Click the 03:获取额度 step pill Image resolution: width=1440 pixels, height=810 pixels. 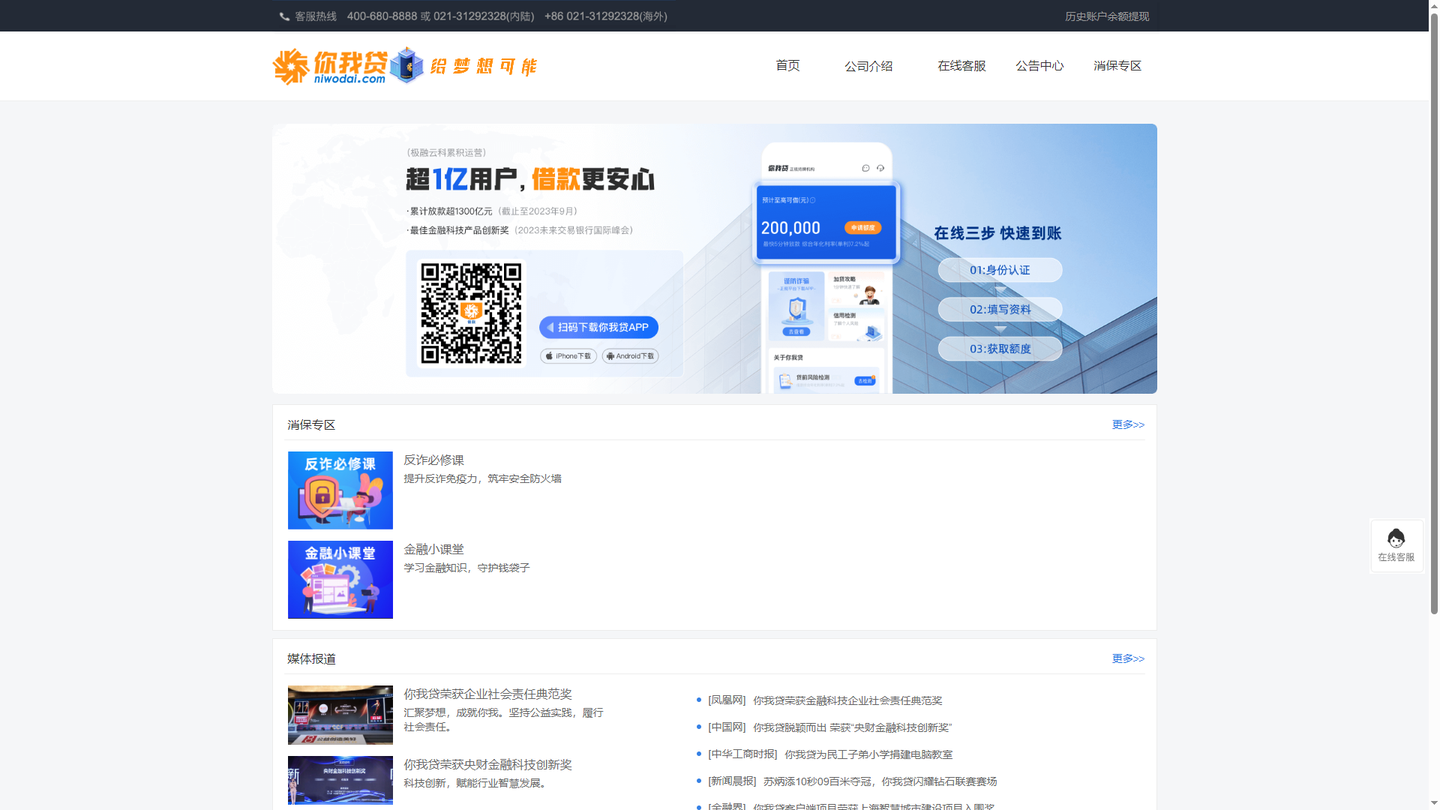(x=1000, y=349)
